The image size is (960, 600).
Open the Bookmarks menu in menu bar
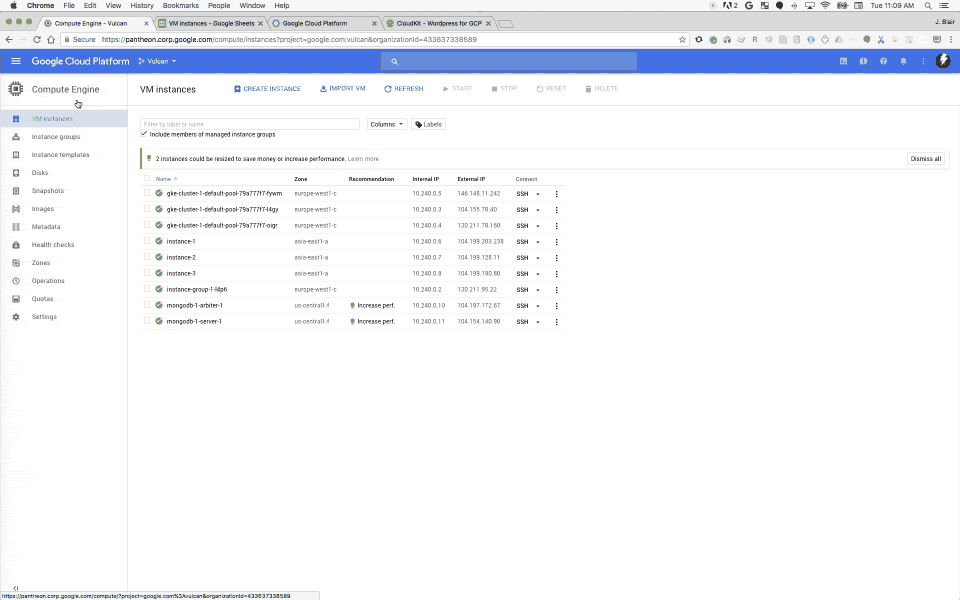[181, 6]
